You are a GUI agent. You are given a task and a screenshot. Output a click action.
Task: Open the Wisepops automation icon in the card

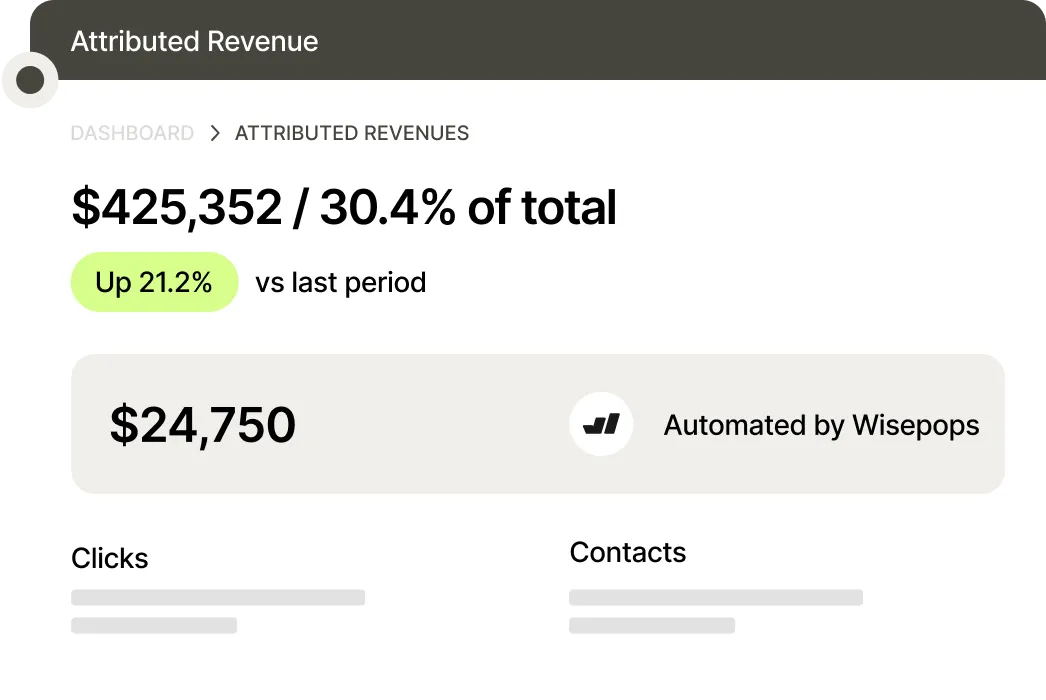(x=601, y=424)
